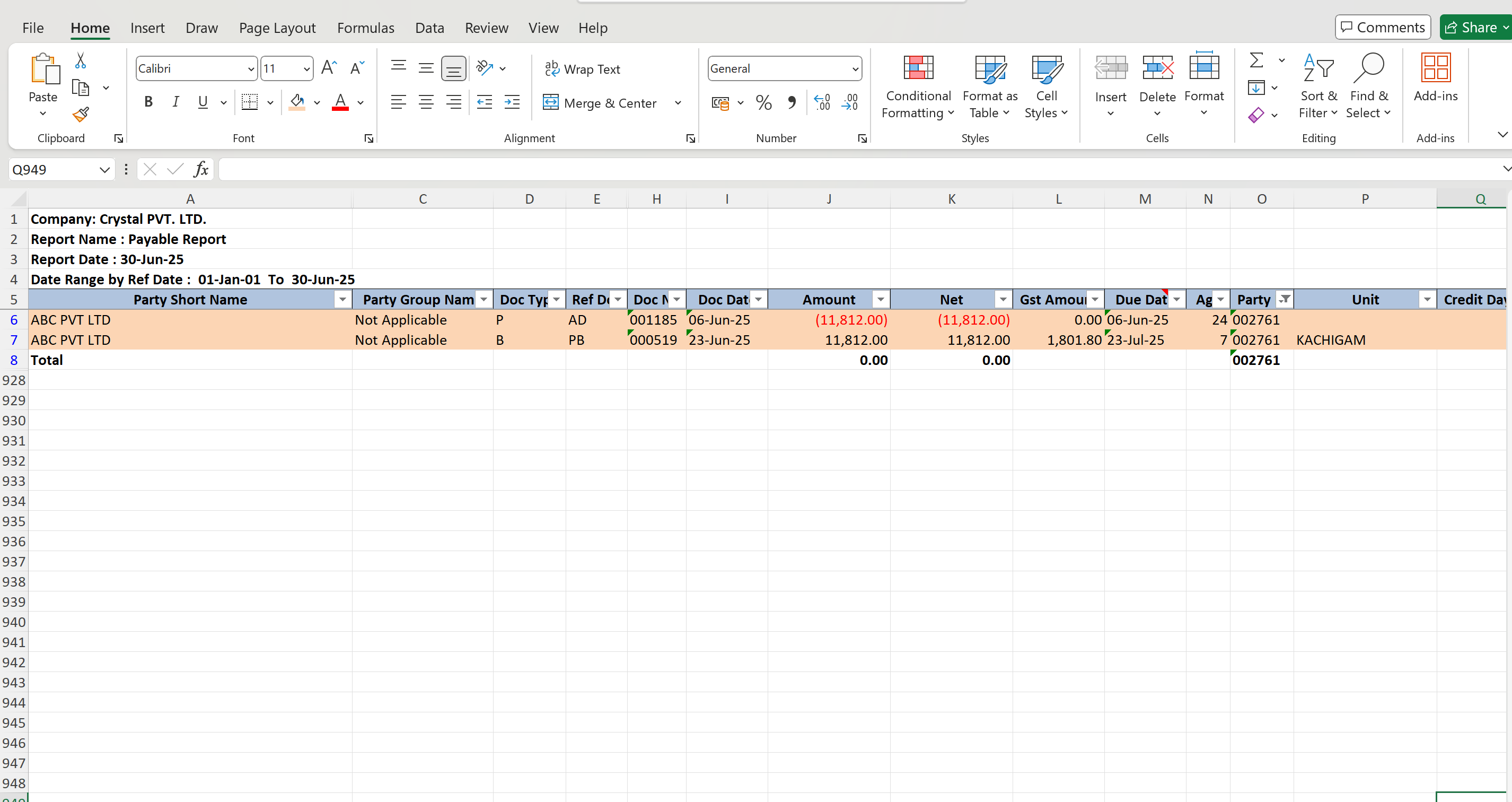This screenshot has height=802, width=1512.
Task: Toggle italic formatting
Action: [175, 101]
